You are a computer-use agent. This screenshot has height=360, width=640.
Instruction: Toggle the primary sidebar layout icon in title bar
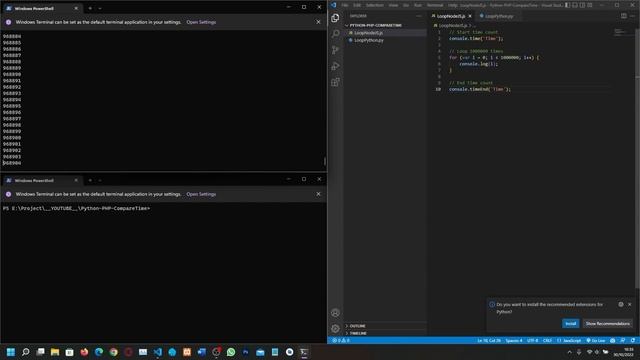click(567, 5)
